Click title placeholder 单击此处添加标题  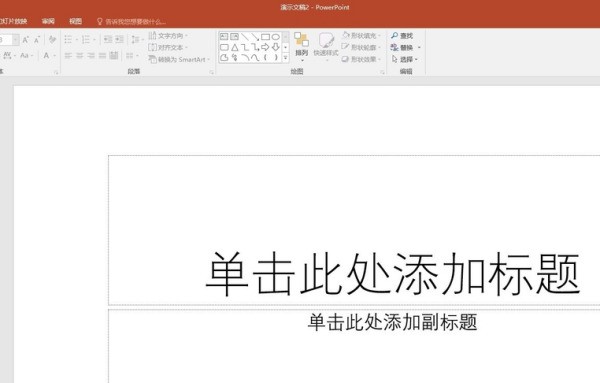pos(393,274)
